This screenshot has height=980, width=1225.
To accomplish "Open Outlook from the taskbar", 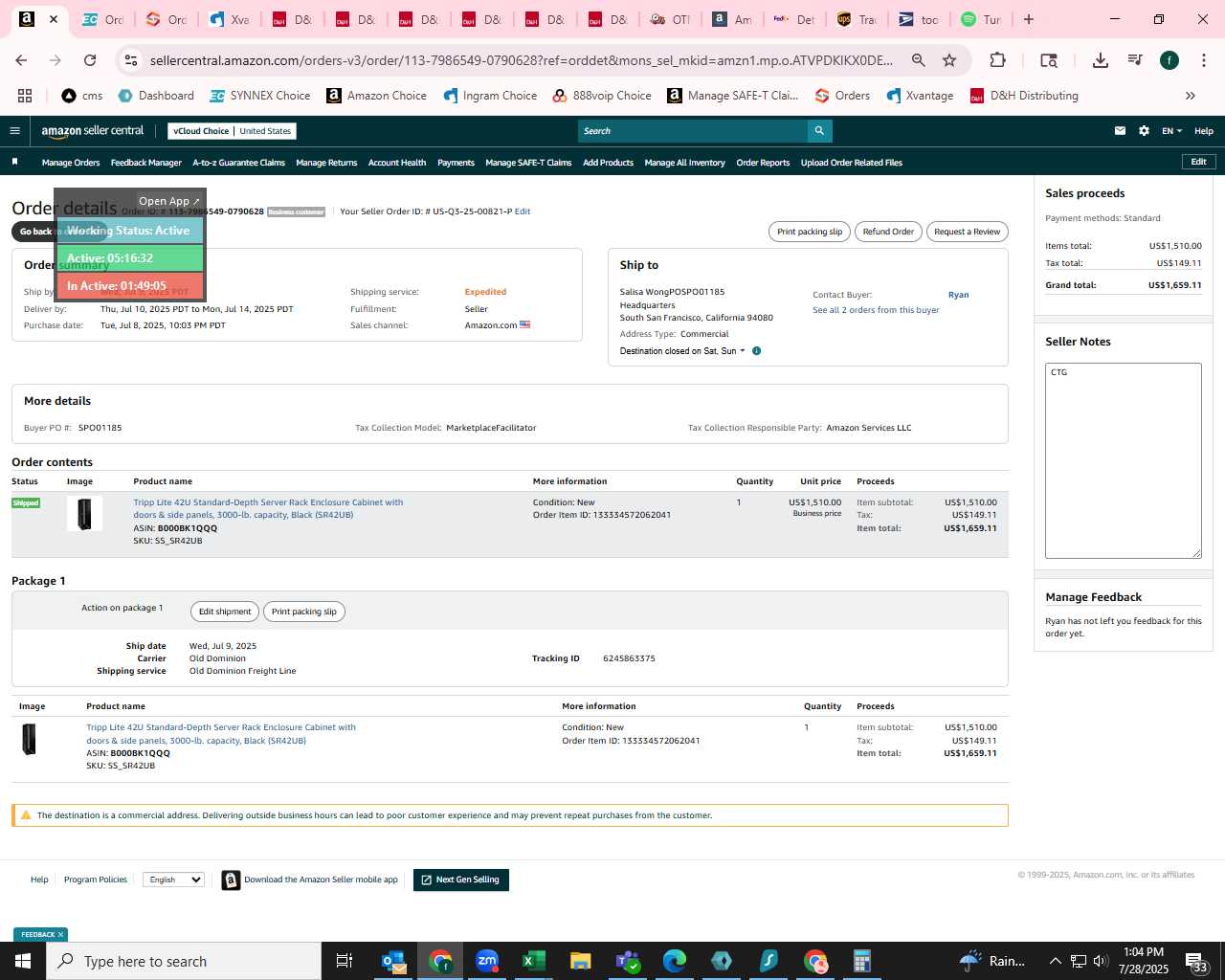I will 393,961.
